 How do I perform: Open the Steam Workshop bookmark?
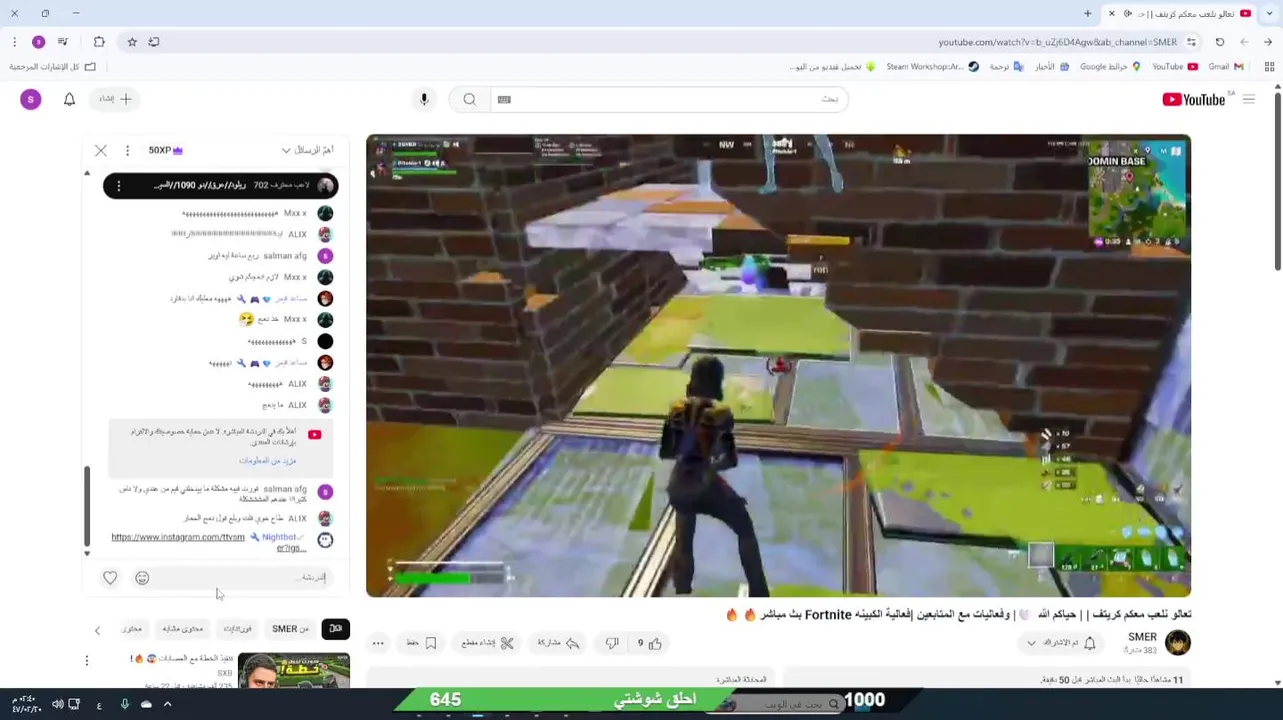tap(932, 67)
